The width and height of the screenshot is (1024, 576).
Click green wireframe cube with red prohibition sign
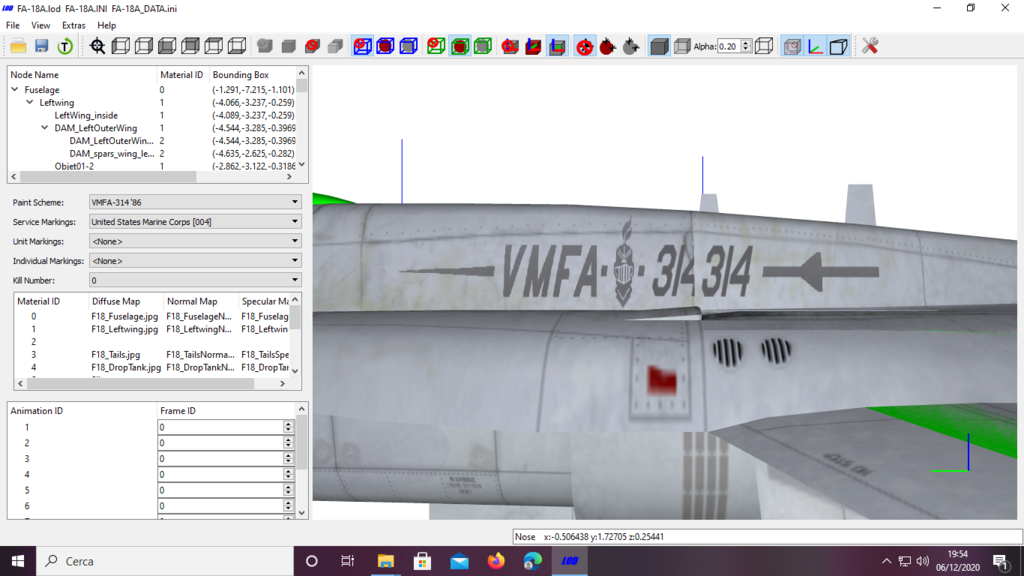point(436,46)
